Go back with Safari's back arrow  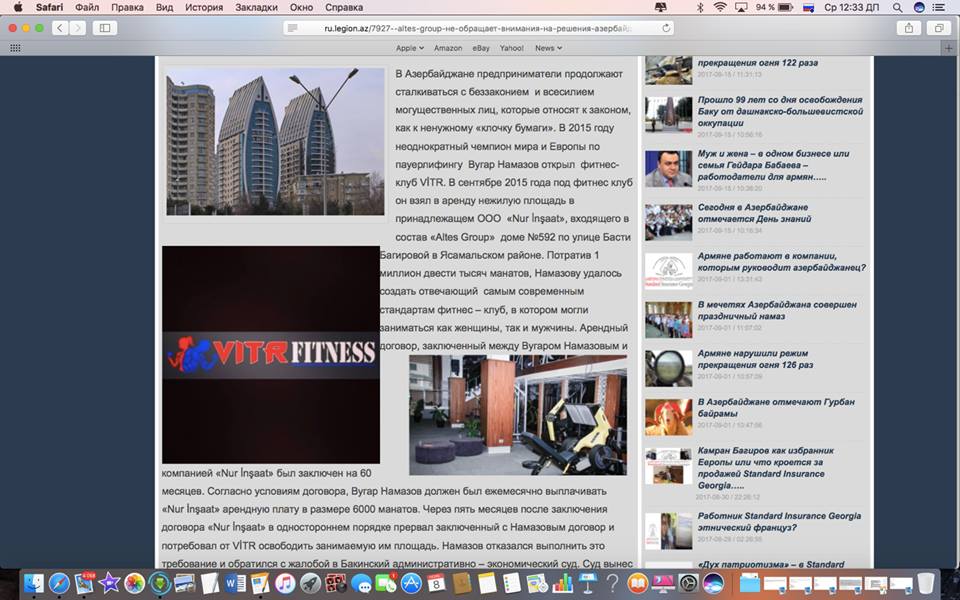(x=60, y=28)
